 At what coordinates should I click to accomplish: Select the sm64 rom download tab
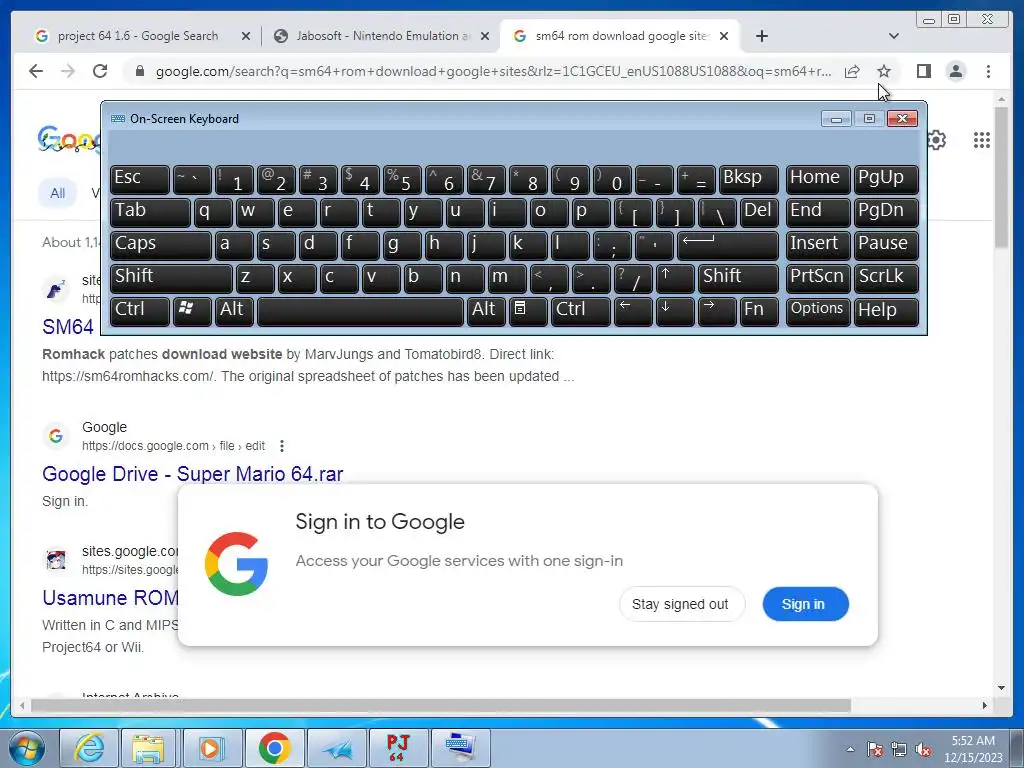point(619,36)
